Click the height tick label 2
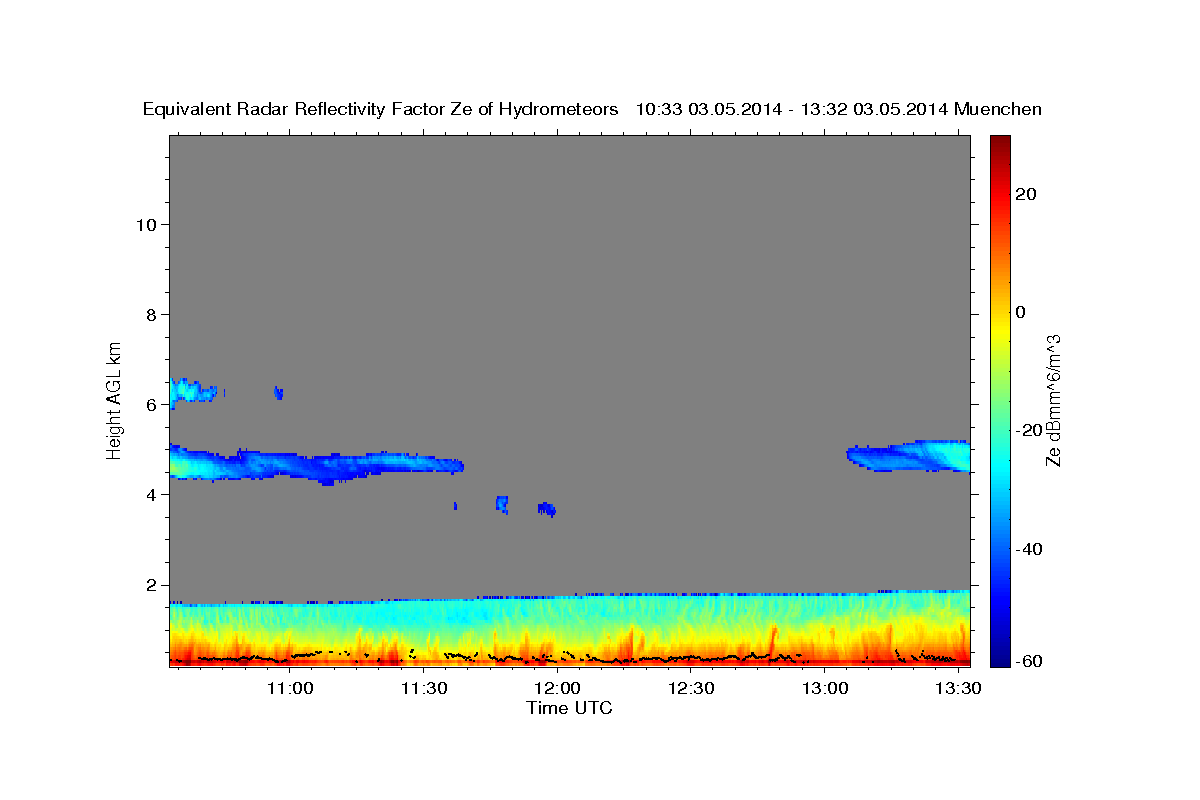Image resolution: width=1200 pixels, height=800 pixels. tap(152, 585)
